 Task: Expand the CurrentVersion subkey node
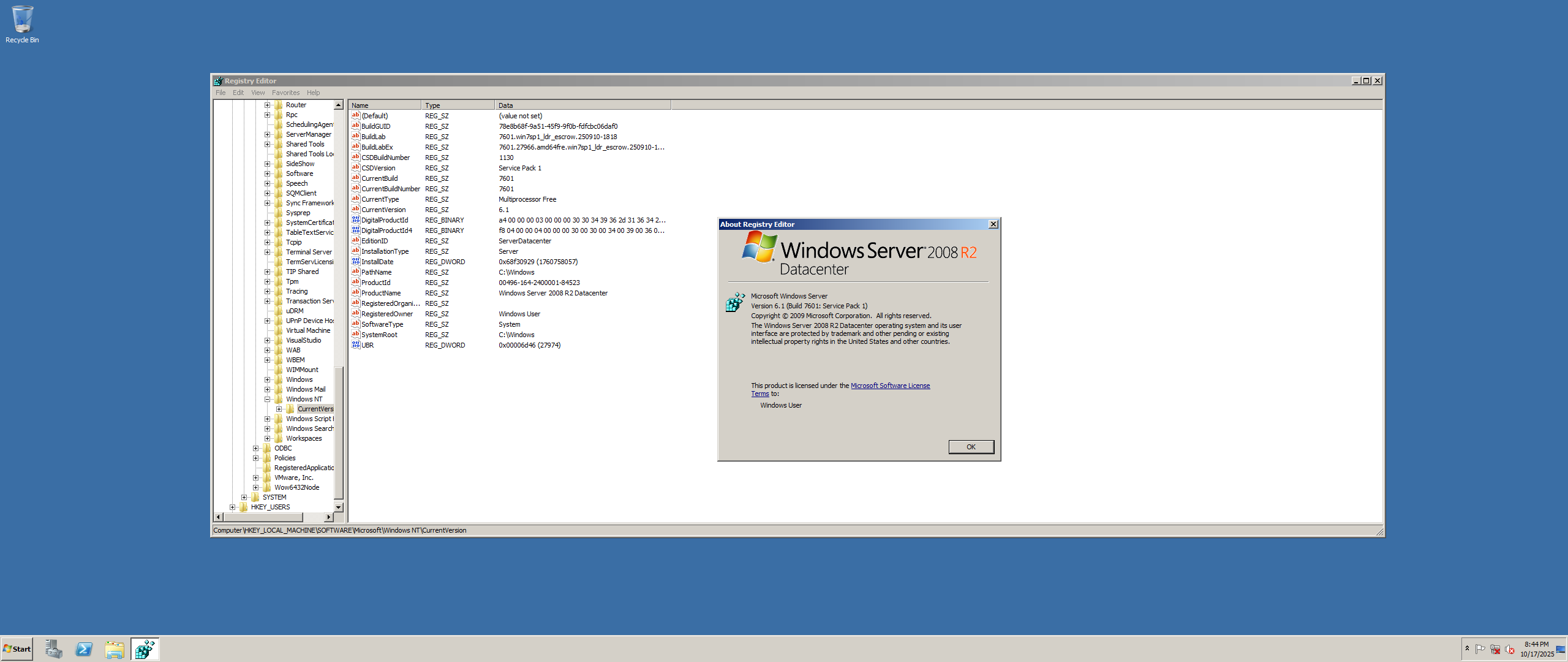pos(279,409)
